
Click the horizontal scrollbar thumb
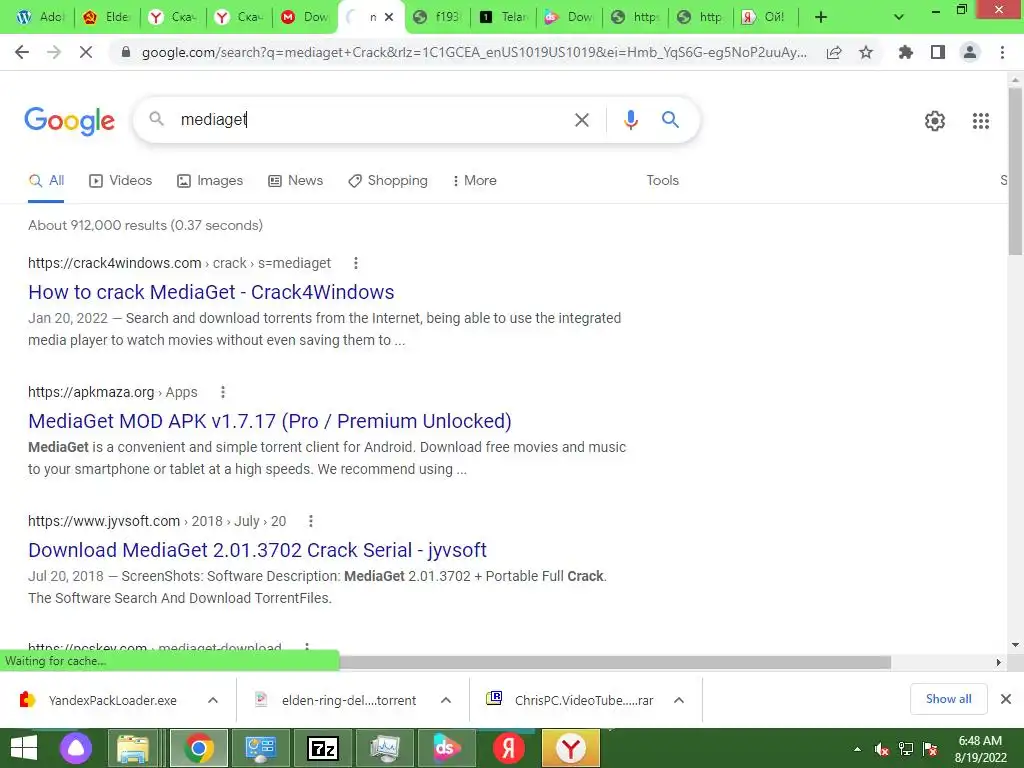coord(614,662)
